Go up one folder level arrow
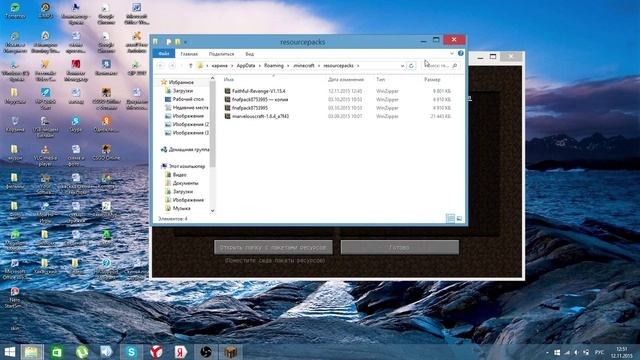Viewport: 640px width, 360px height. 190,66
